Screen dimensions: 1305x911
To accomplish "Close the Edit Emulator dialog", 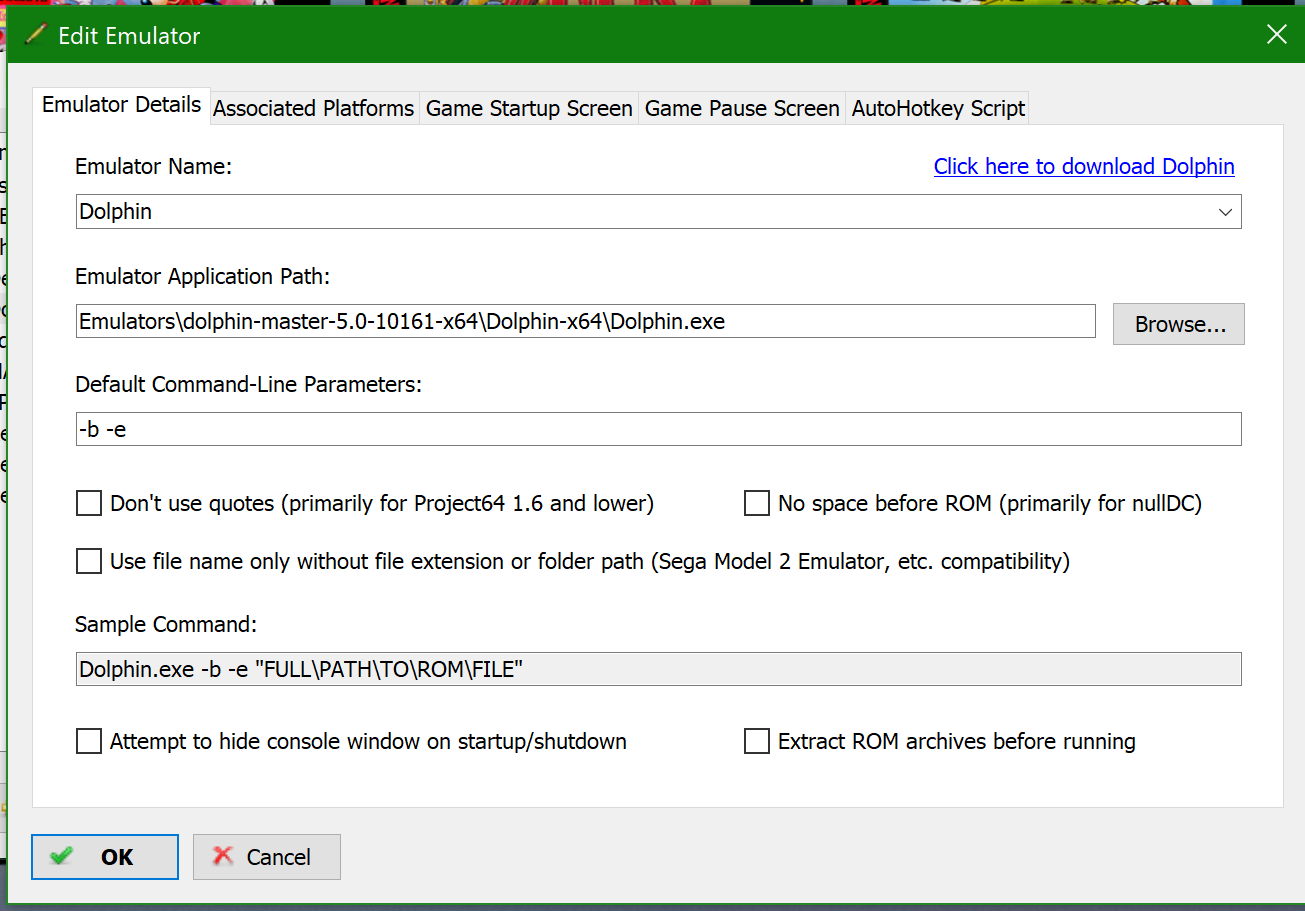I will [1277, 35].
